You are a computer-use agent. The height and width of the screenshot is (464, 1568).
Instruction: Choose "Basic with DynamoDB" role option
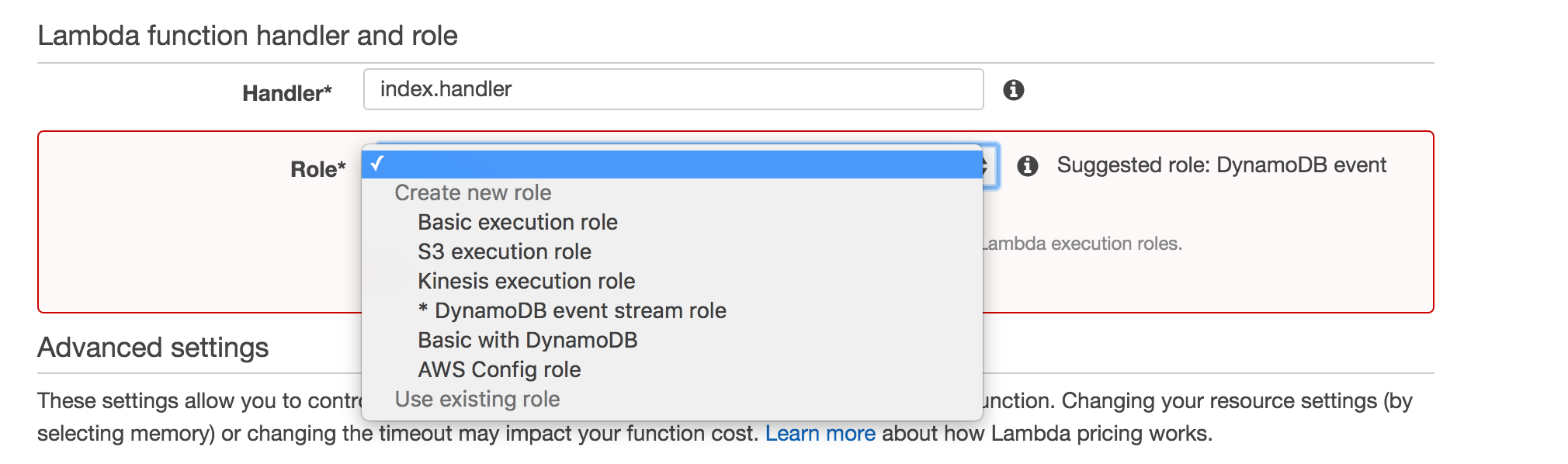pyautogui.click(x=527, y=341)
